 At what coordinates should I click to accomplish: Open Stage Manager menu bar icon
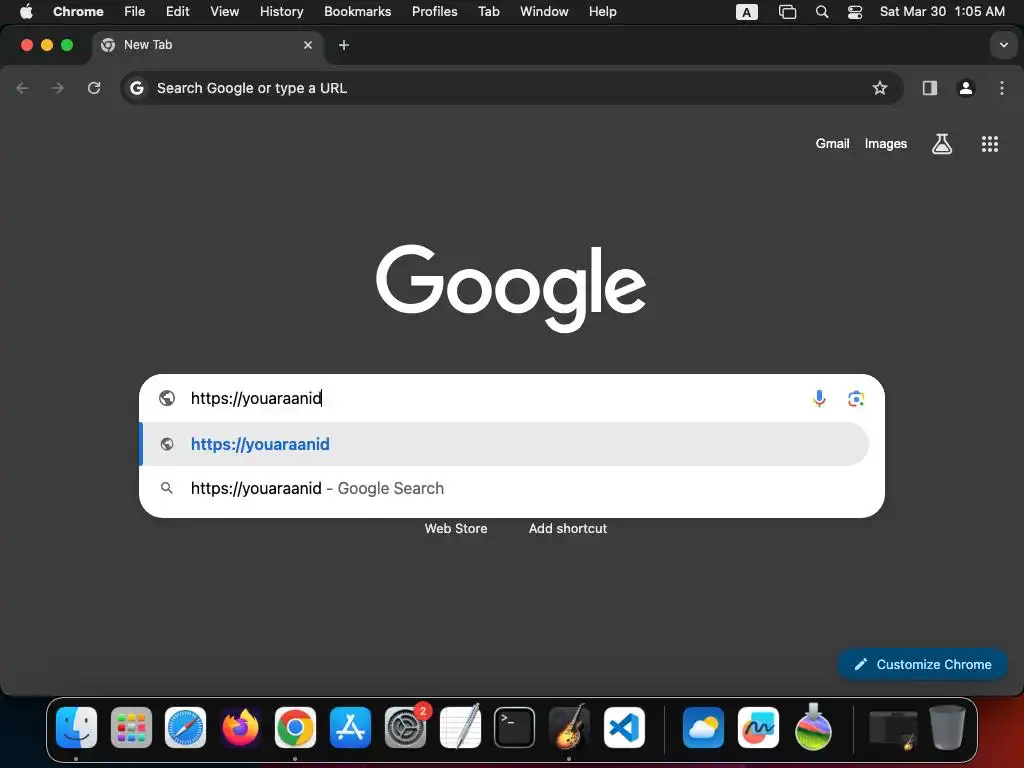[788, 12]
